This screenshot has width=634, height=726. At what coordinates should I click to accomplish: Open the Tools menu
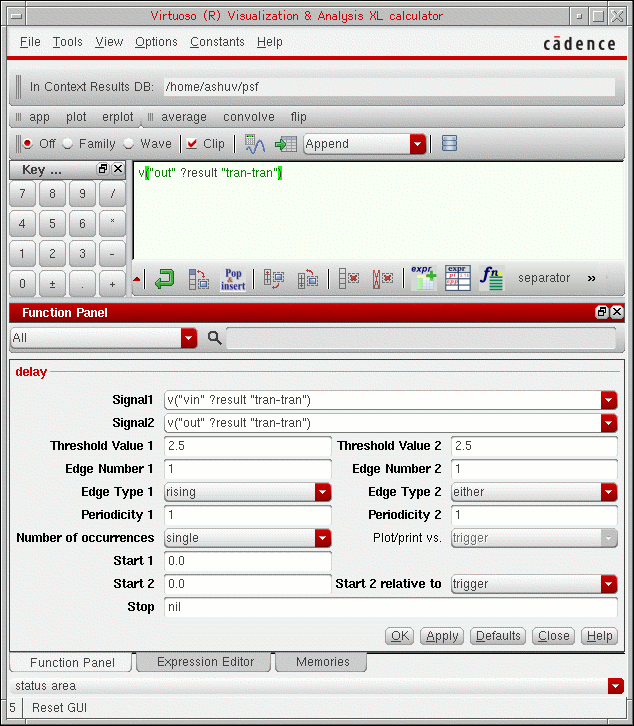click(x=68, y=42)
